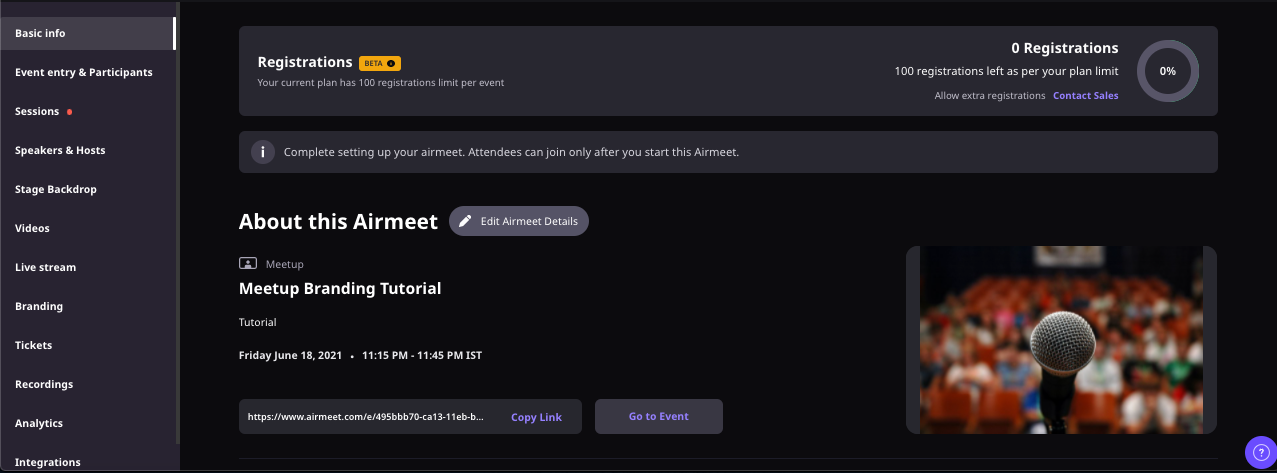
Task: Click the info icon in the setup notice
Action: tap(263, 152)
